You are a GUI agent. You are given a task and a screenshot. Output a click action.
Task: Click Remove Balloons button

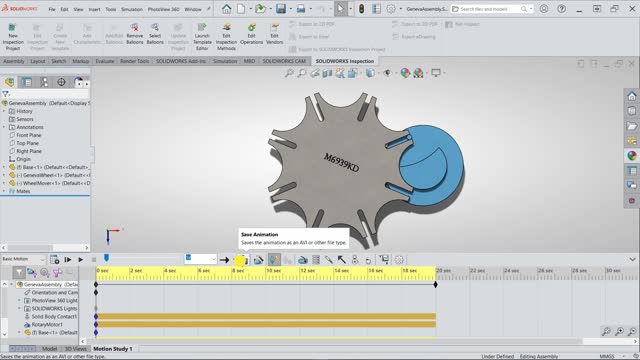pyautogui.click(x=135, y=34)
